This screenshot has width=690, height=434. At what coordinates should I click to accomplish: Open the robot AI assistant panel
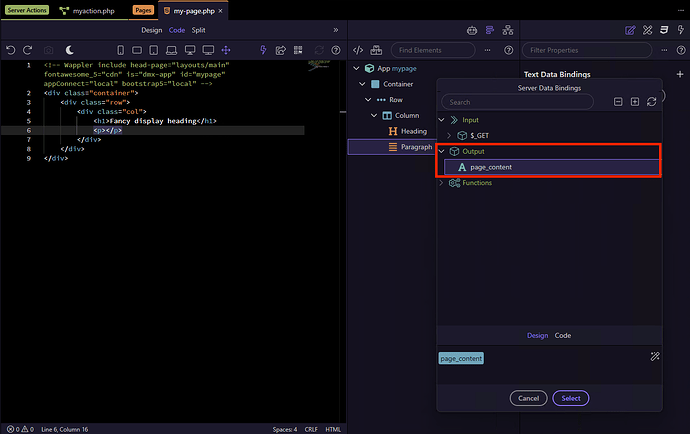pyautogui.click(x=472, y=30)
